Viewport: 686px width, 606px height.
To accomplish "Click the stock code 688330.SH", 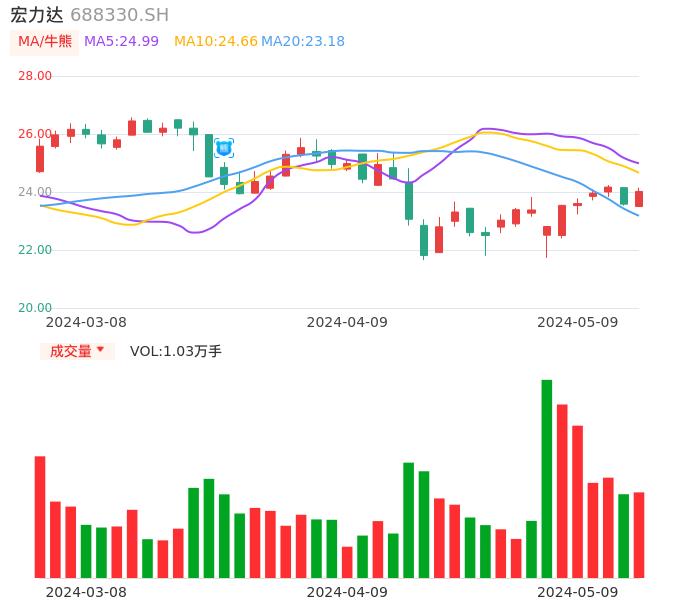I will [119, 15].
